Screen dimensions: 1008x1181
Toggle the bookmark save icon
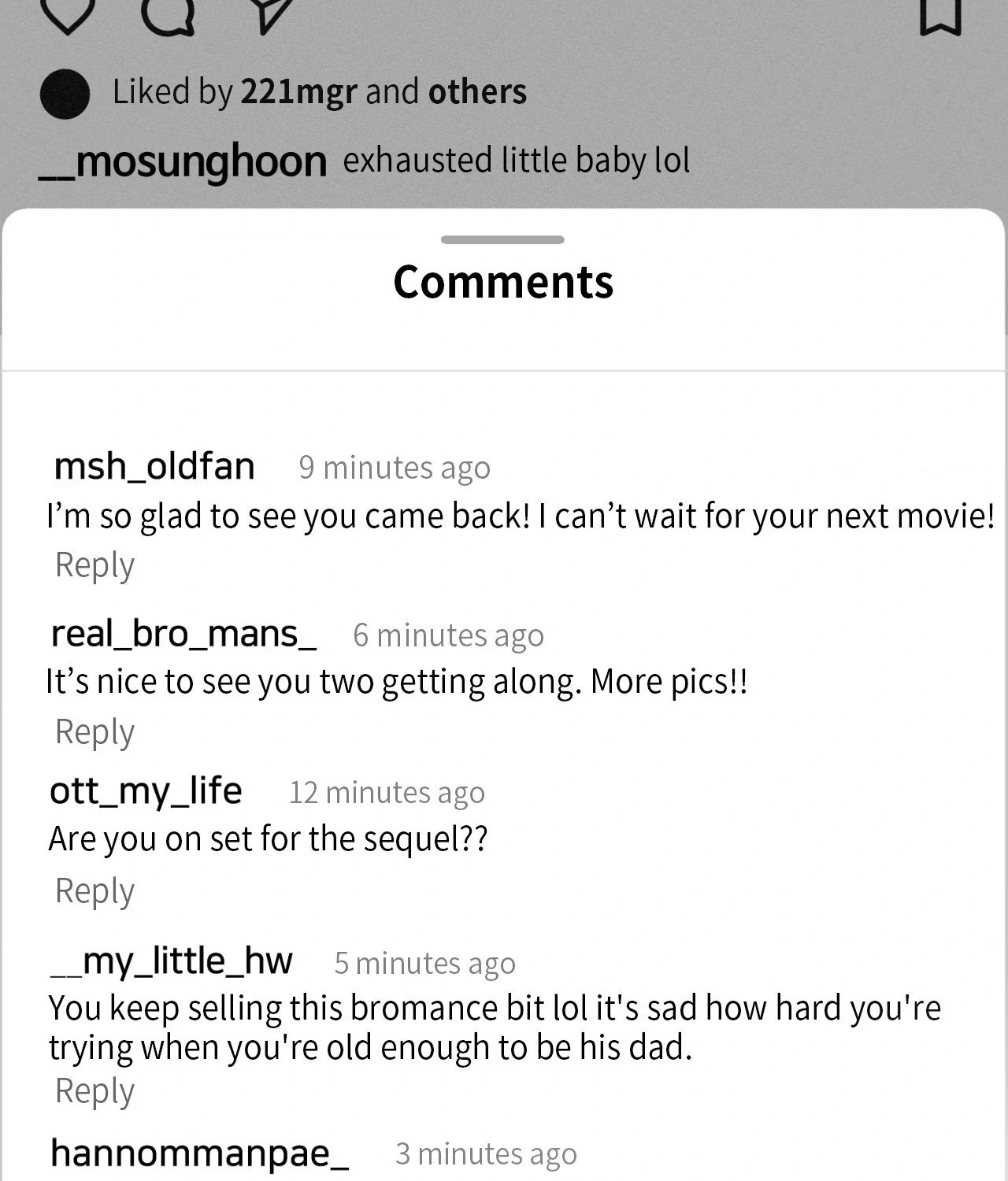(x=940, y=16)
